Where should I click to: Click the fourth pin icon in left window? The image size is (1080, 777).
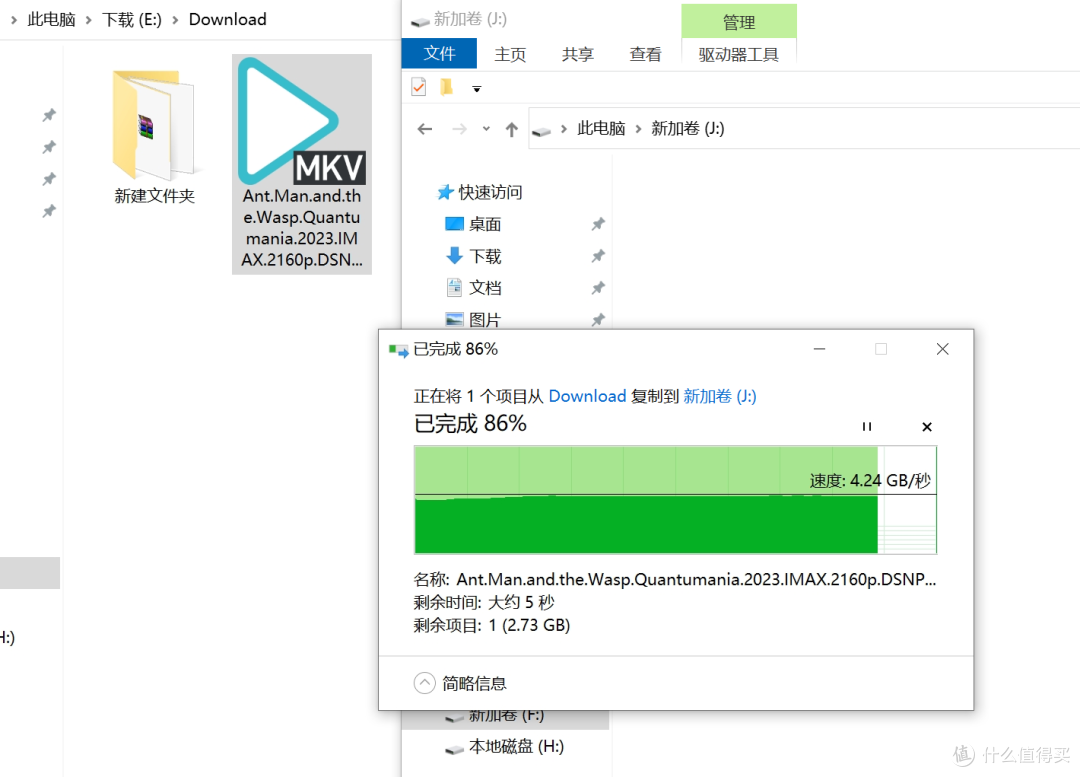pos(49,211)
